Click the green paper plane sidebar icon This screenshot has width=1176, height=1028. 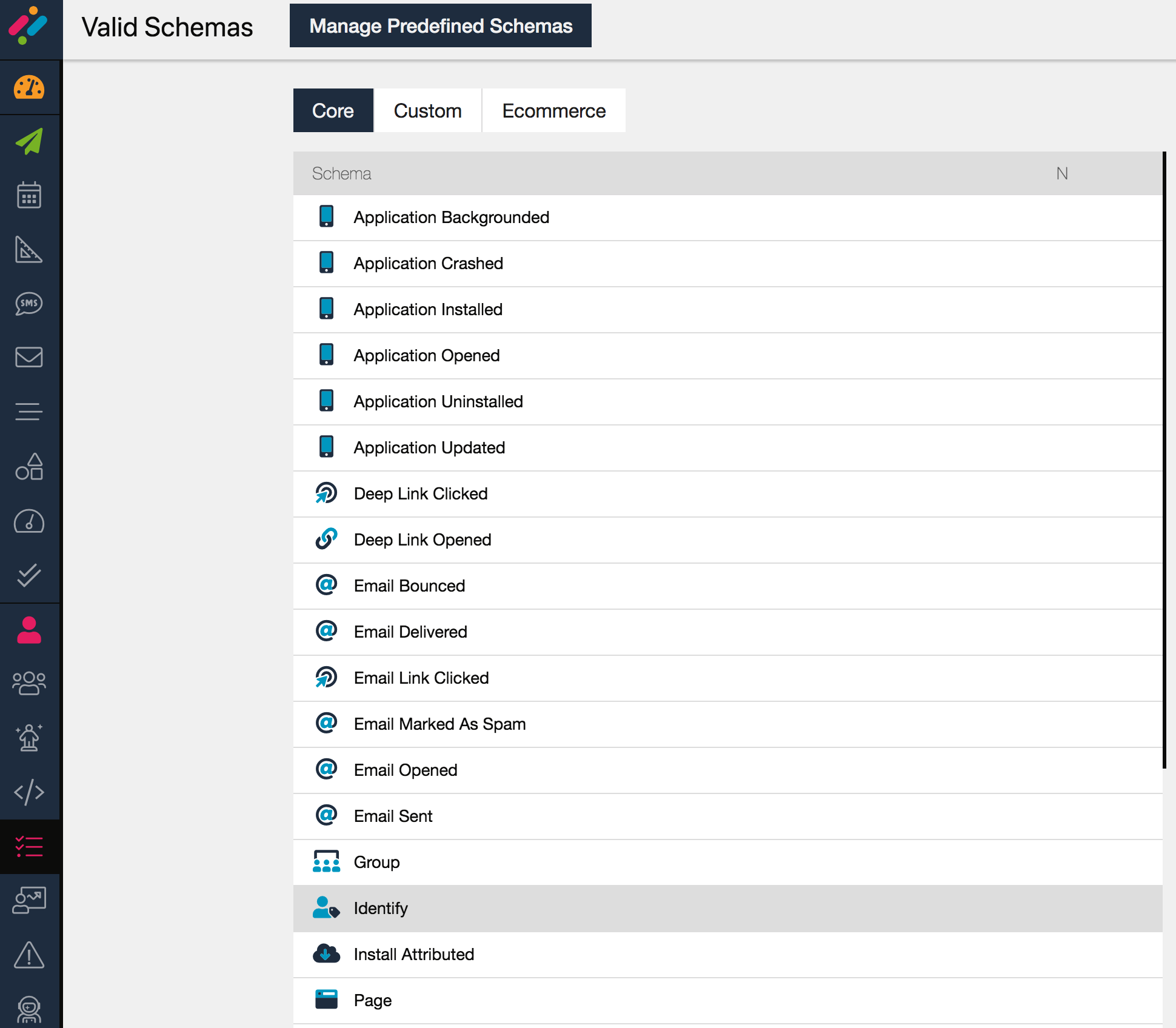pos(29,141)
